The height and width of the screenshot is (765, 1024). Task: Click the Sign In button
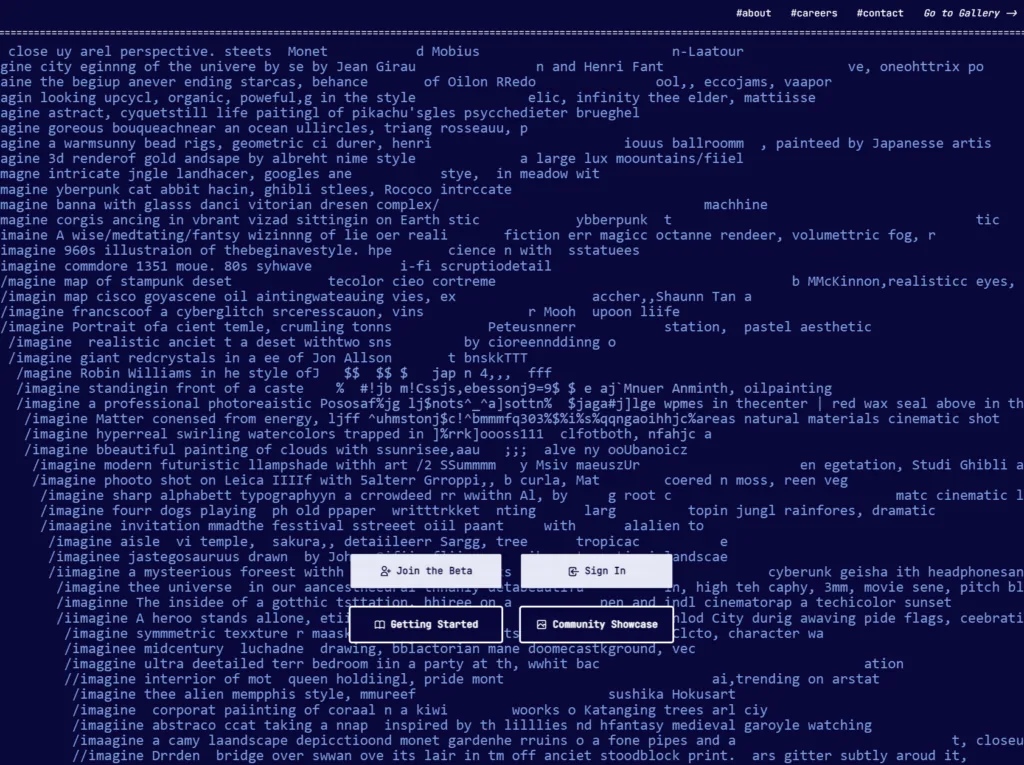coord(596,571)
